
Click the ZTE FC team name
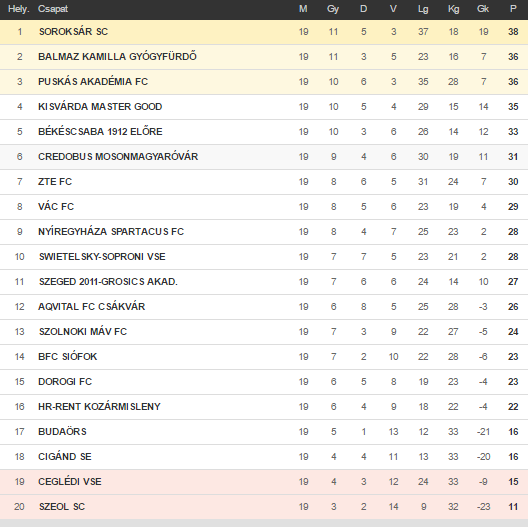pos(55,182)
